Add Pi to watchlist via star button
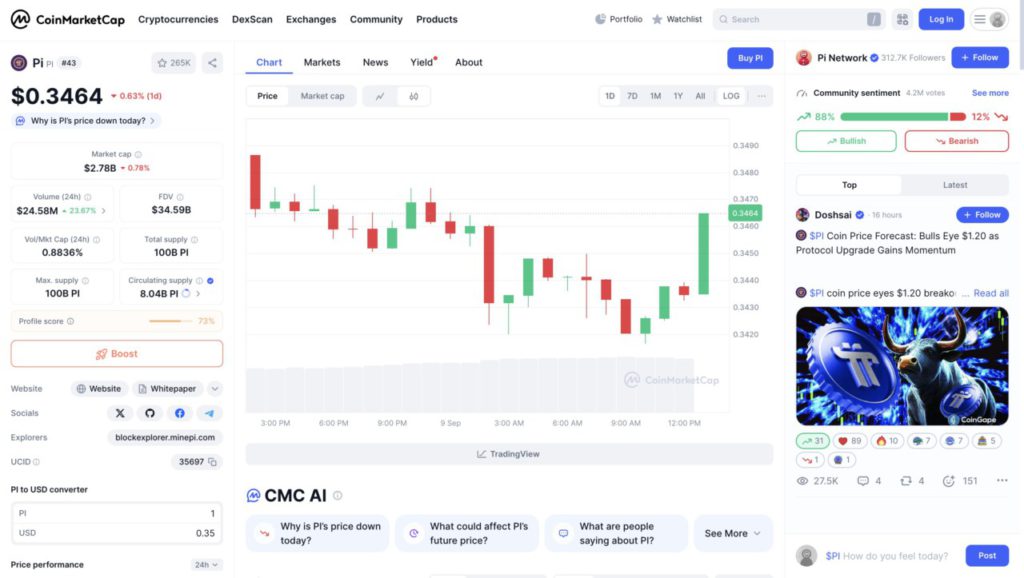This screenshot has height=578, width=1024. tap(174, 63)
